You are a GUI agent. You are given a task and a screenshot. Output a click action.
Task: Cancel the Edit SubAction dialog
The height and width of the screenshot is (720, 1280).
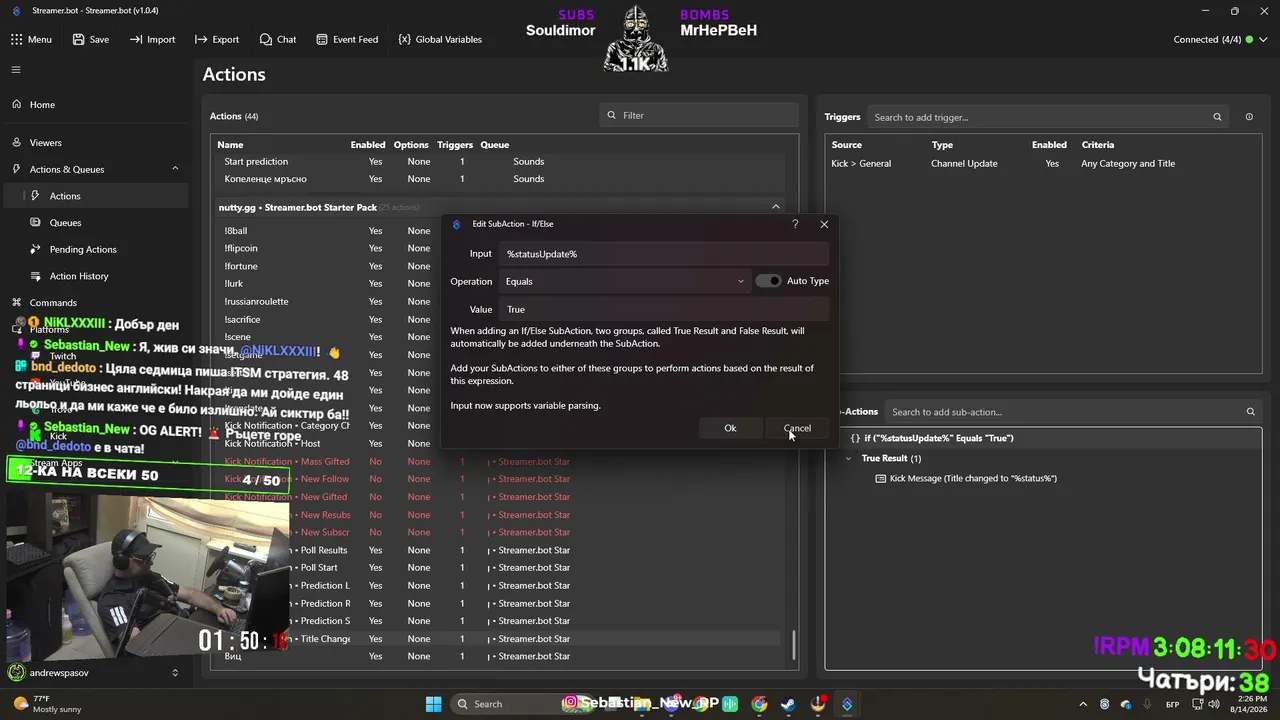pyautogui.click(x=797, y=428)
